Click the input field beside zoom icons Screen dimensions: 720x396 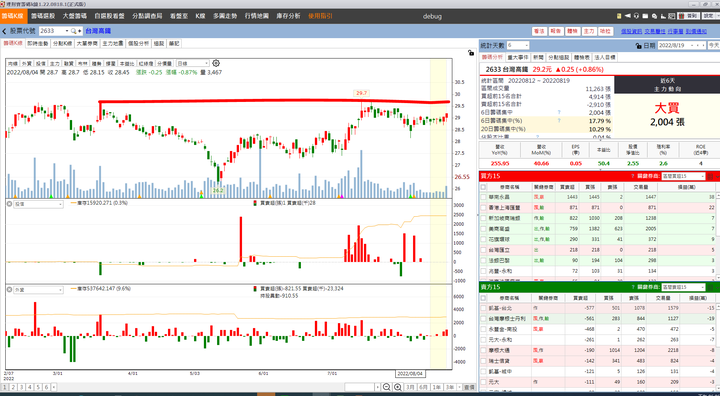pyautogui.click(x=360, y=387)
